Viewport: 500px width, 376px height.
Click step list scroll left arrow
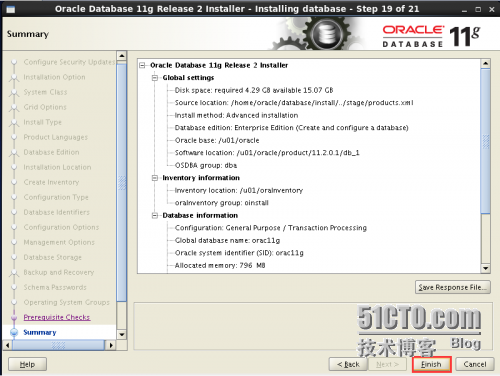[x=7, y=345]
